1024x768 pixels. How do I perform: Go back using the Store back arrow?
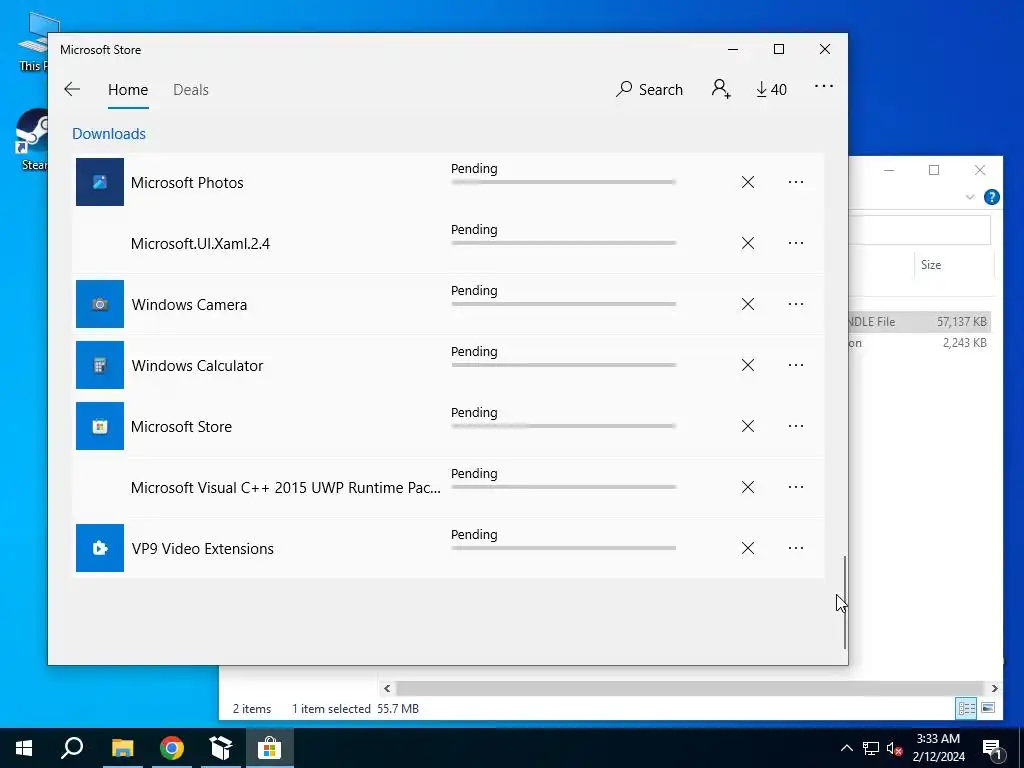72,89
